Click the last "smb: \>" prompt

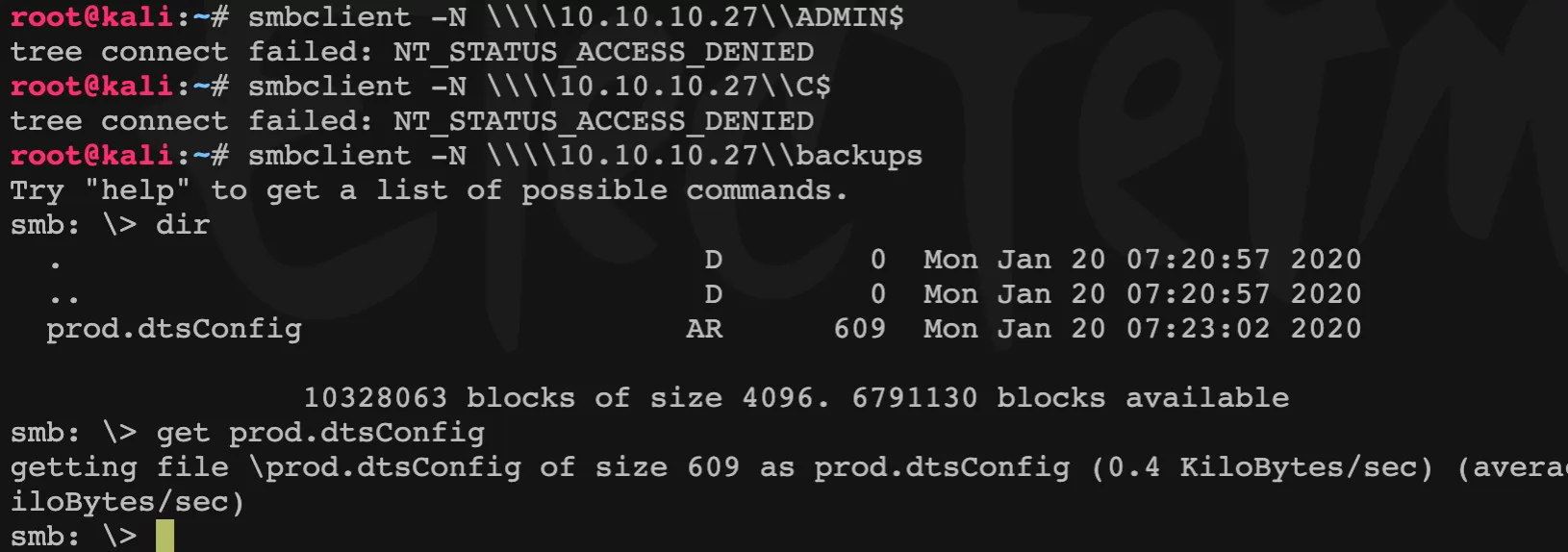click(x=73, y=537)
